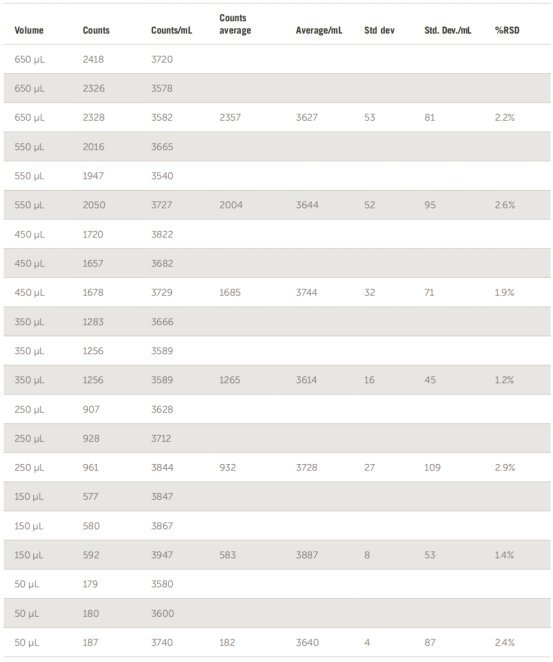The width and height of the screenshot is (553, 662).
Task: Click the Std dev column header
Action: (379, 30)
